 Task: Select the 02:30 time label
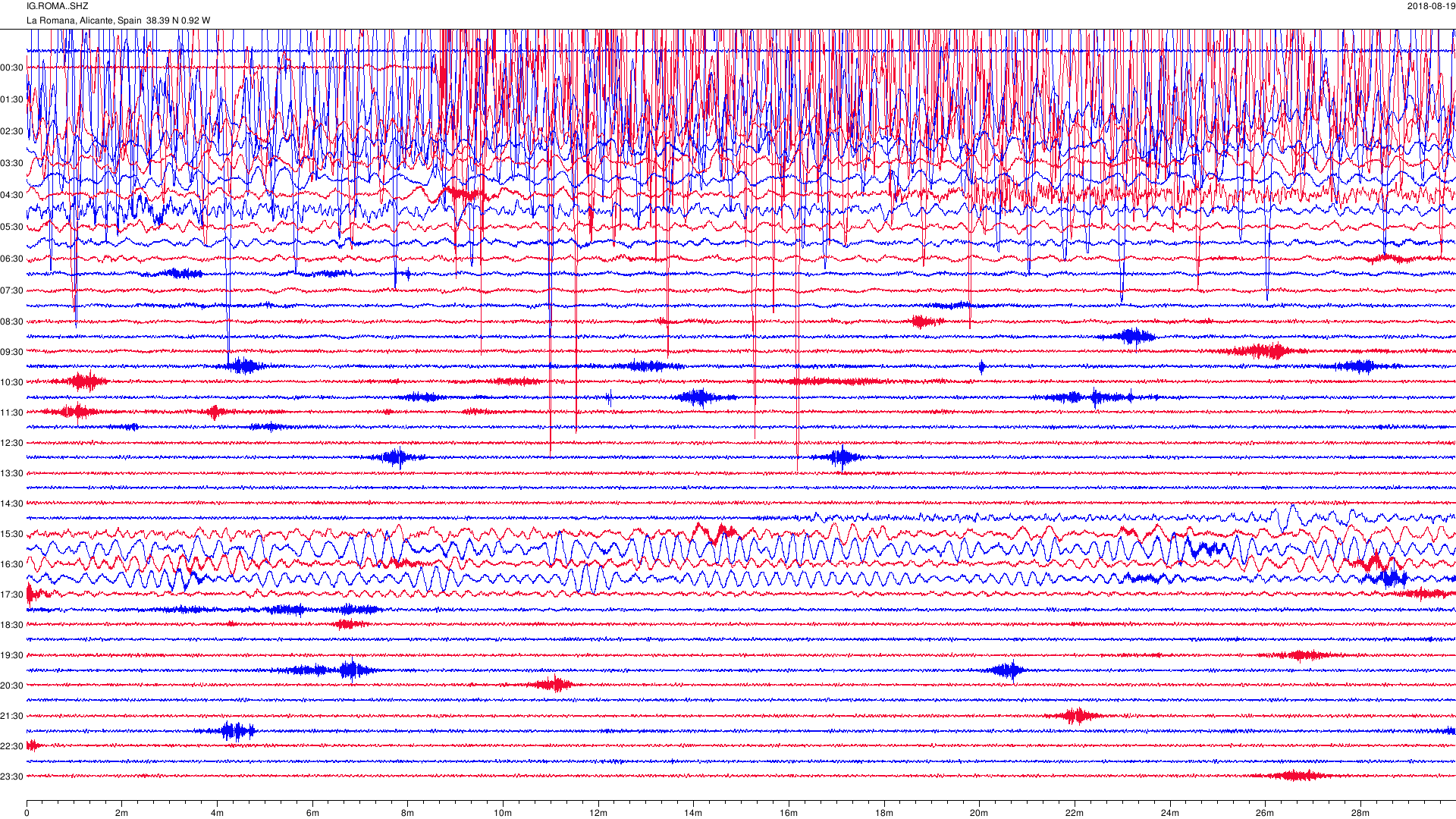point(11,131)
